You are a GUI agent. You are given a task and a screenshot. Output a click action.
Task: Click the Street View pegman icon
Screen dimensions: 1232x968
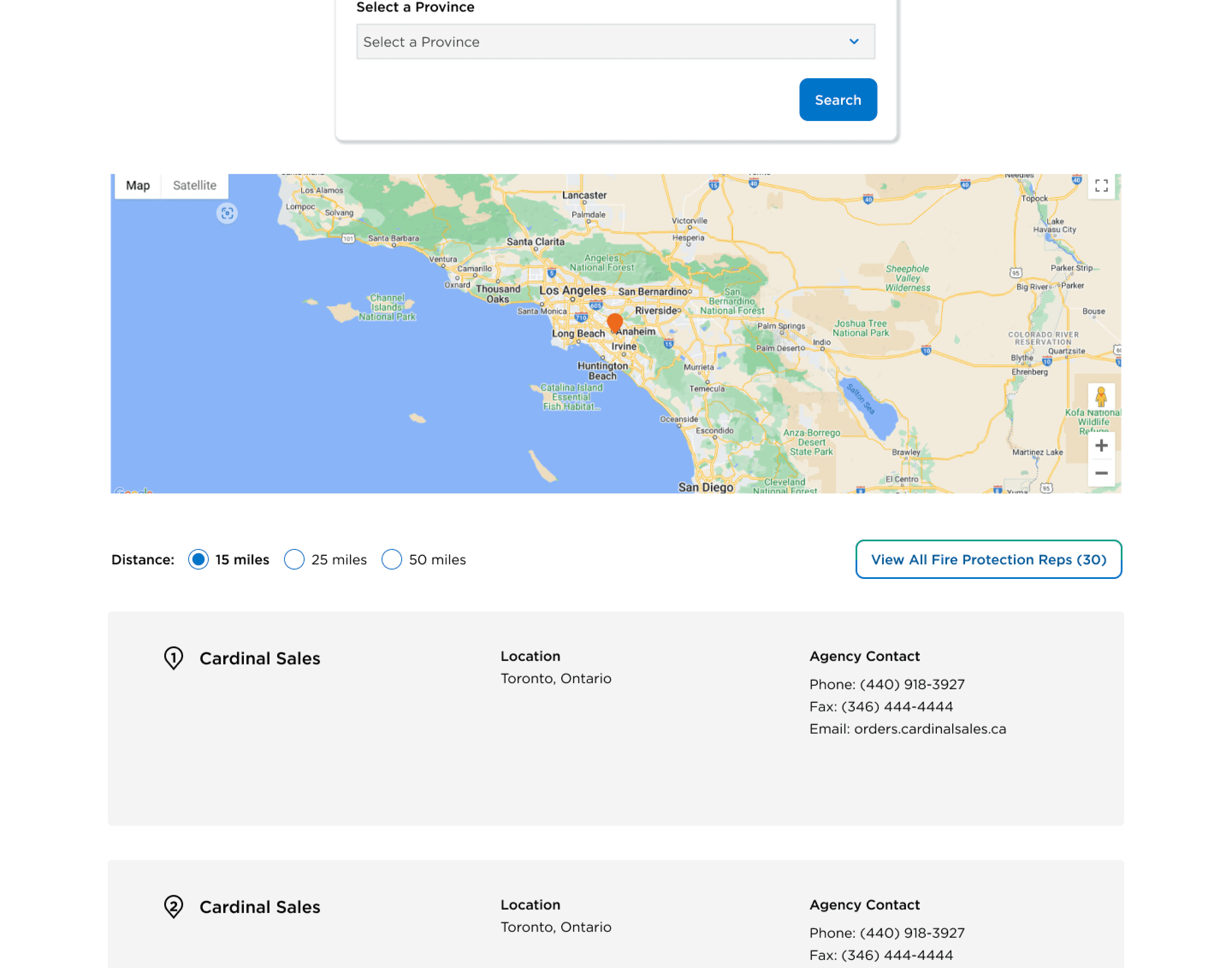click(1101, 397)
